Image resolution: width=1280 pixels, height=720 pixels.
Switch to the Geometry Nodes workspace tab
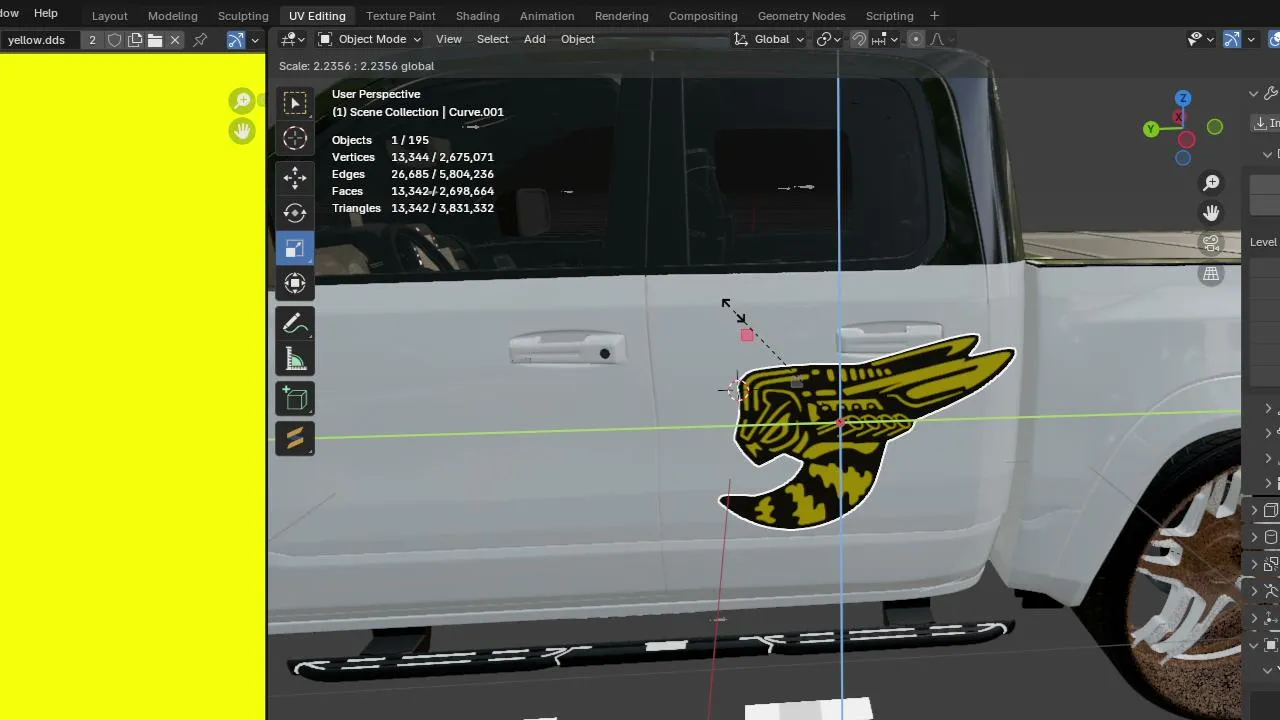click(x=802, y=16)
